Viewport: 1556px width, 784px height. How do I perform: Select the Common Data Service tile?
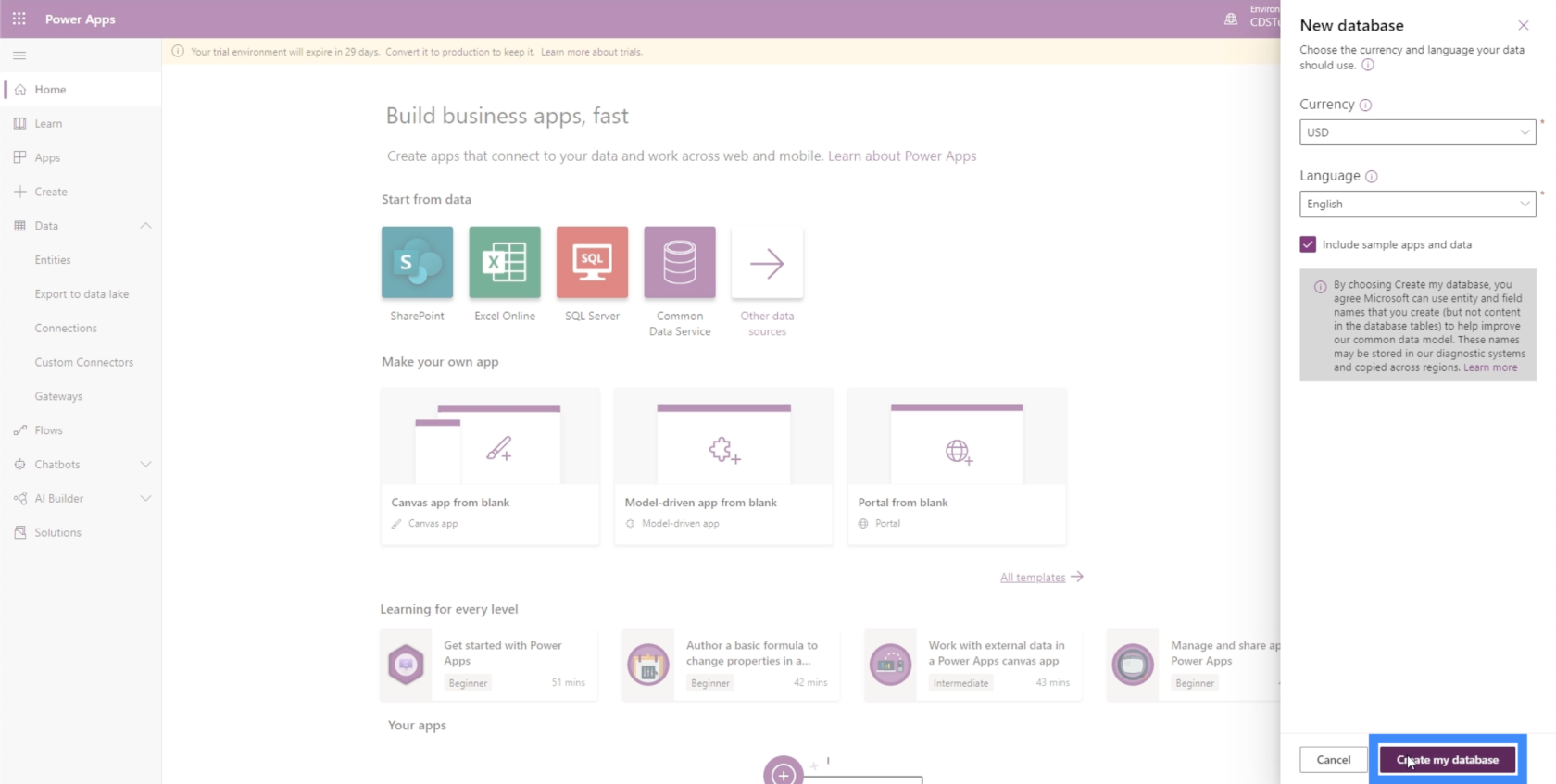[680, 262]
